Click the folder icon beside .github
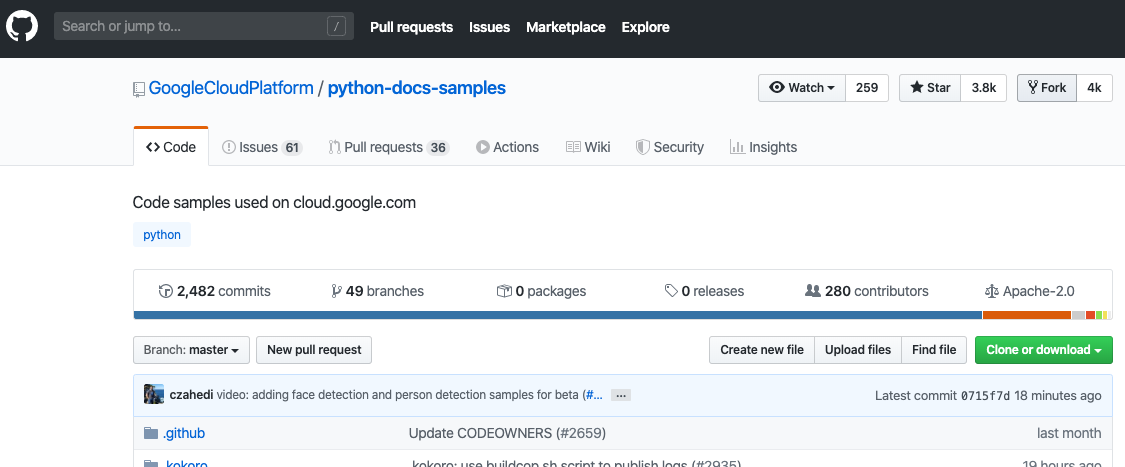1125x467 pixels. (151, 433)
